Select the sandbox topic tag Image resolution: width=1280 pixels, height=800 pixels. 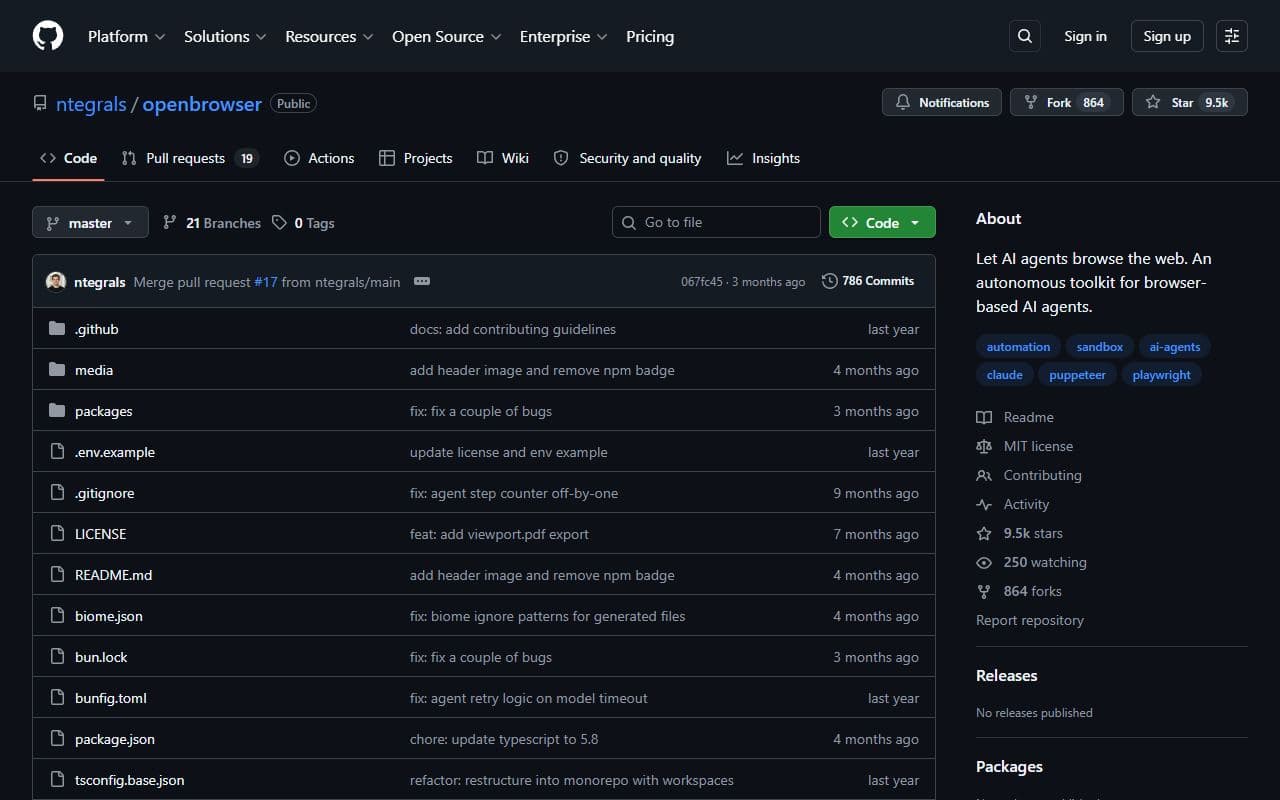coord(1100,347)
